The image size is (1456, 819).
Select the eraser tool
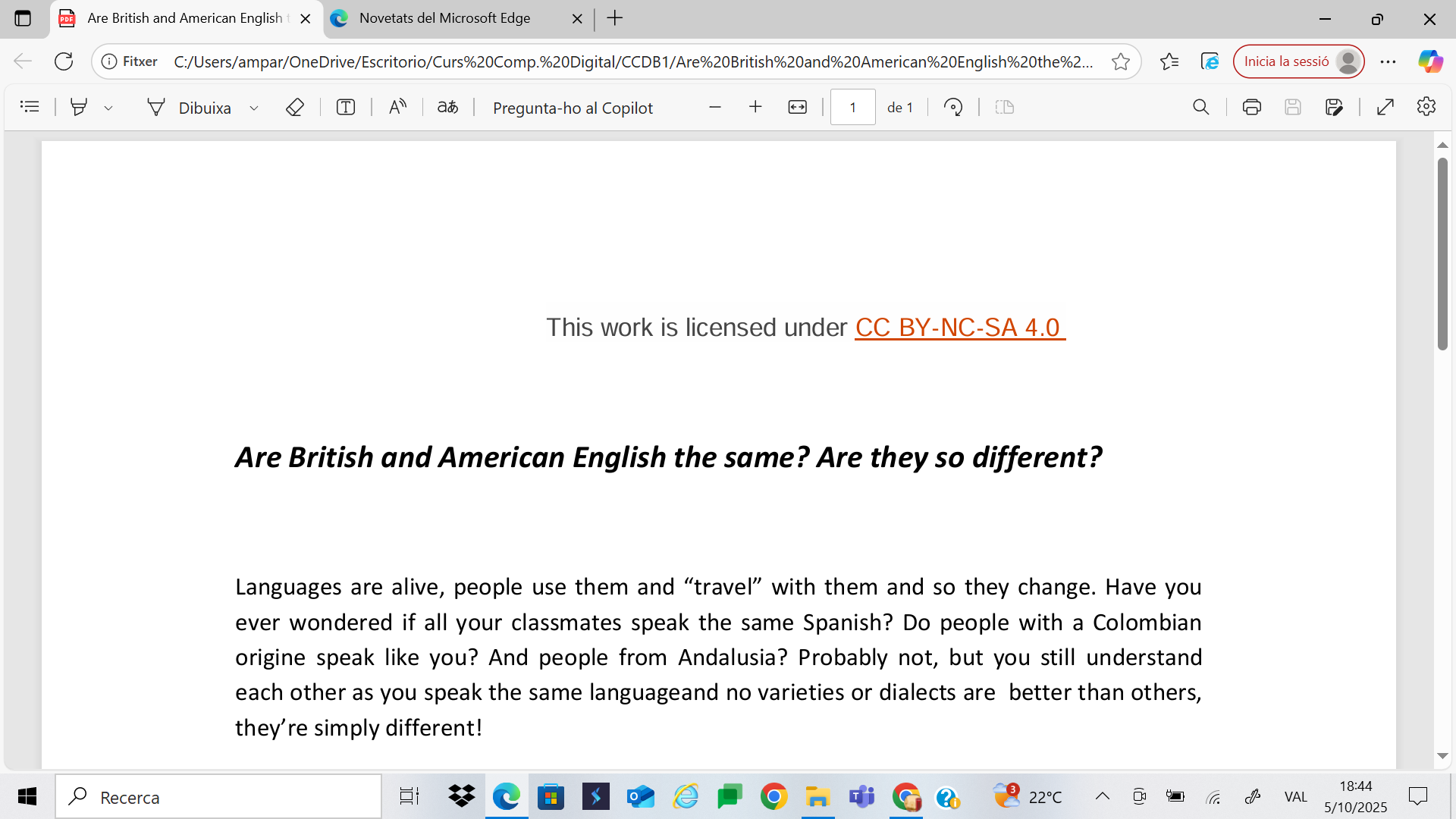[x=295, y=107]
